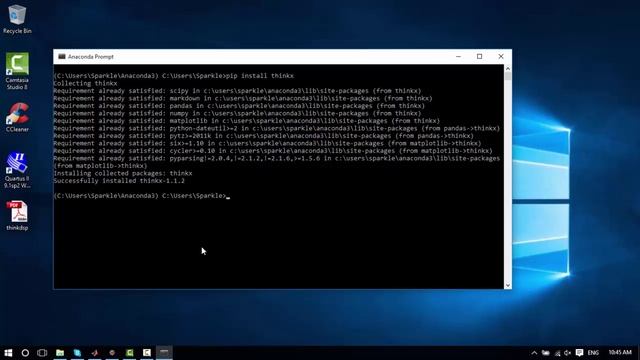Switch input language via ENG indicator
Viewport: 640px width, 360px height.
coord(593,353)
